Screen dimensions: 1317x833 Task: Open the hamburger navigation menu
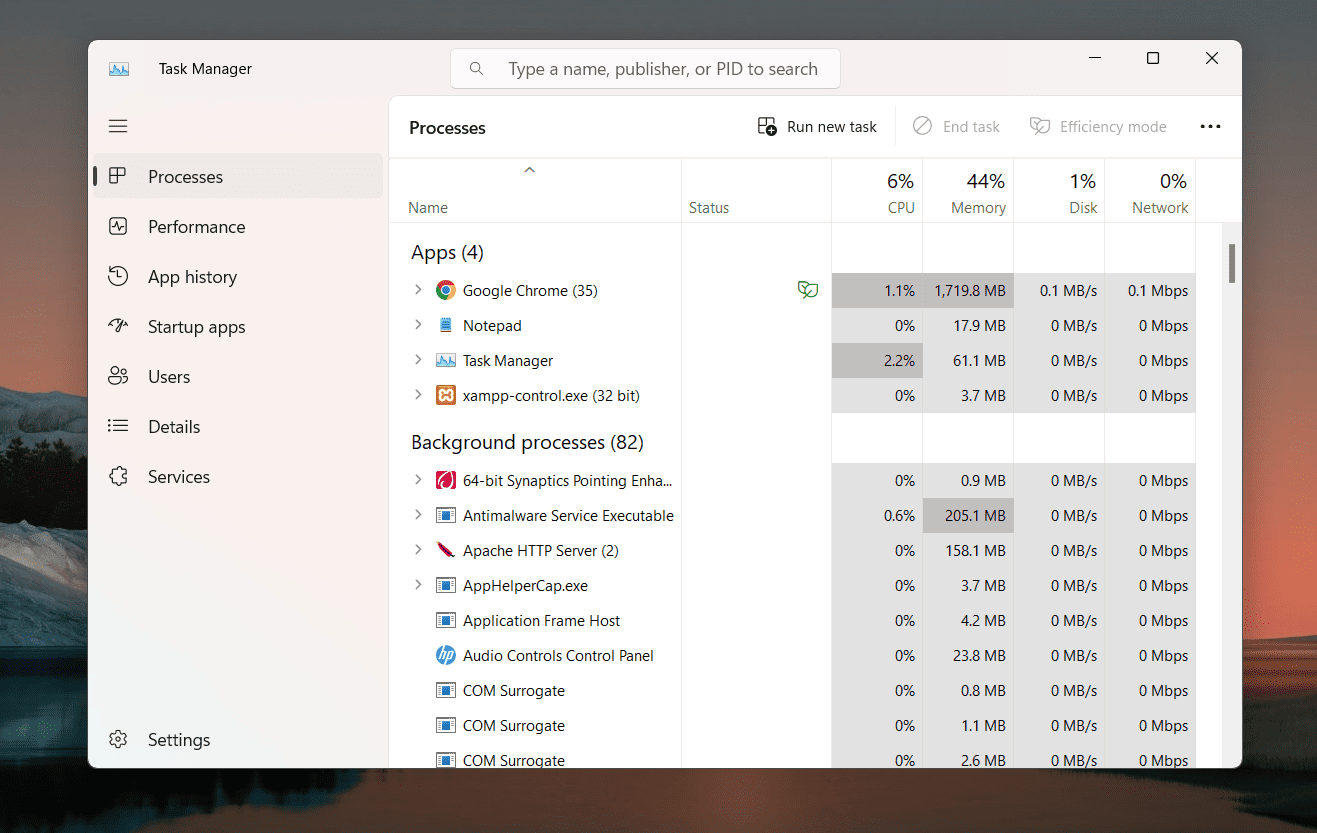(x=118, y=126)
